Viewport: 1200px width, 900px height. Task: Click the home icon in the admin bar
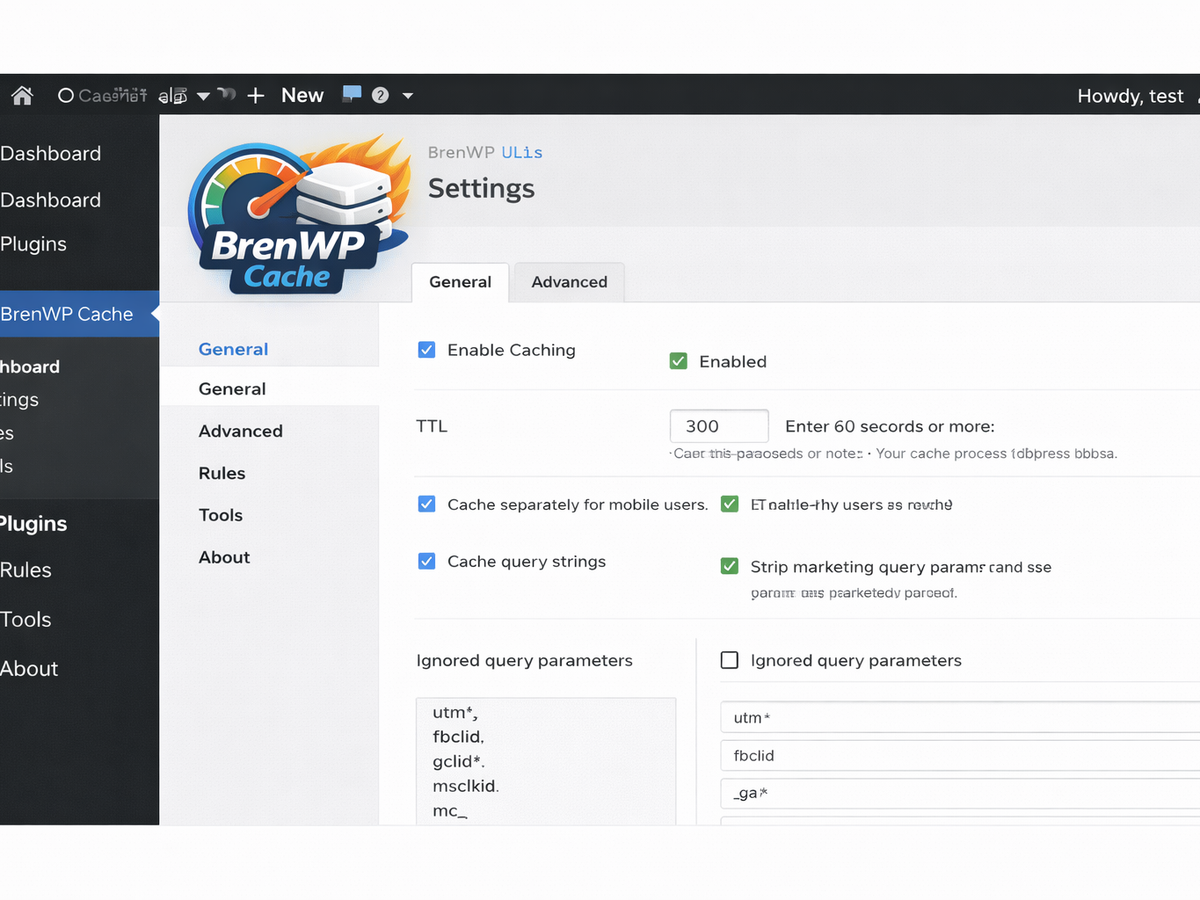click(x=21, y=95)
